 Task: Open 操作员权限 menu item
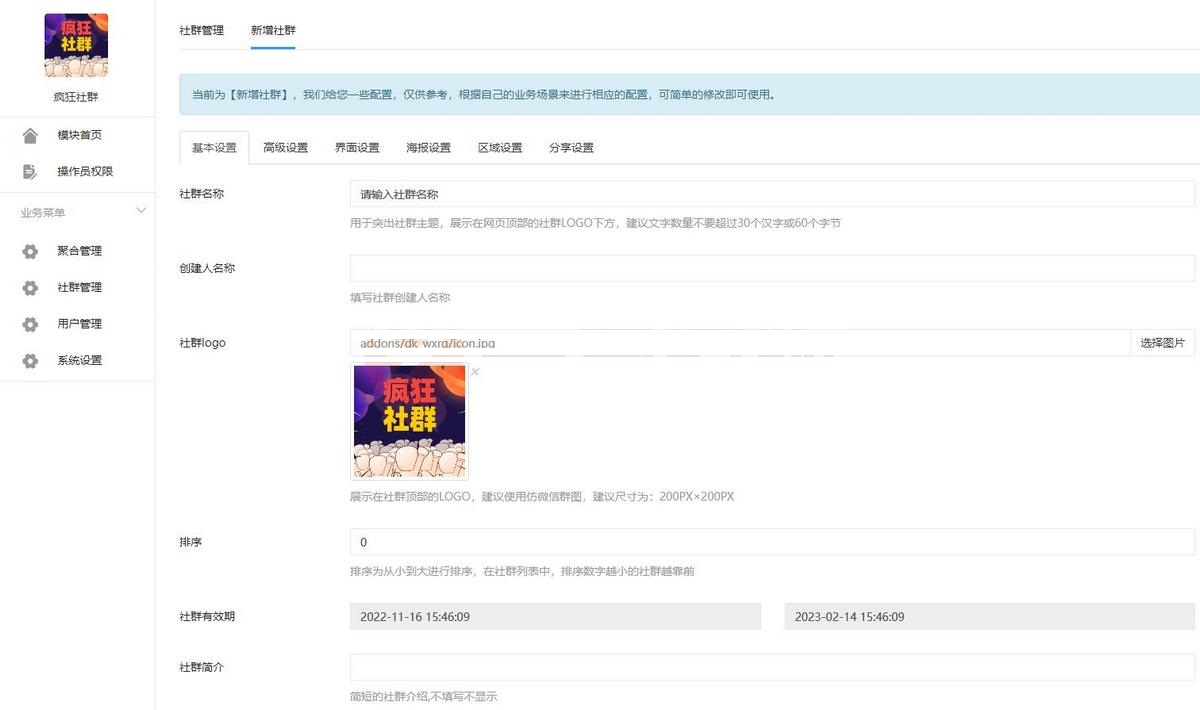coord(85,171)
